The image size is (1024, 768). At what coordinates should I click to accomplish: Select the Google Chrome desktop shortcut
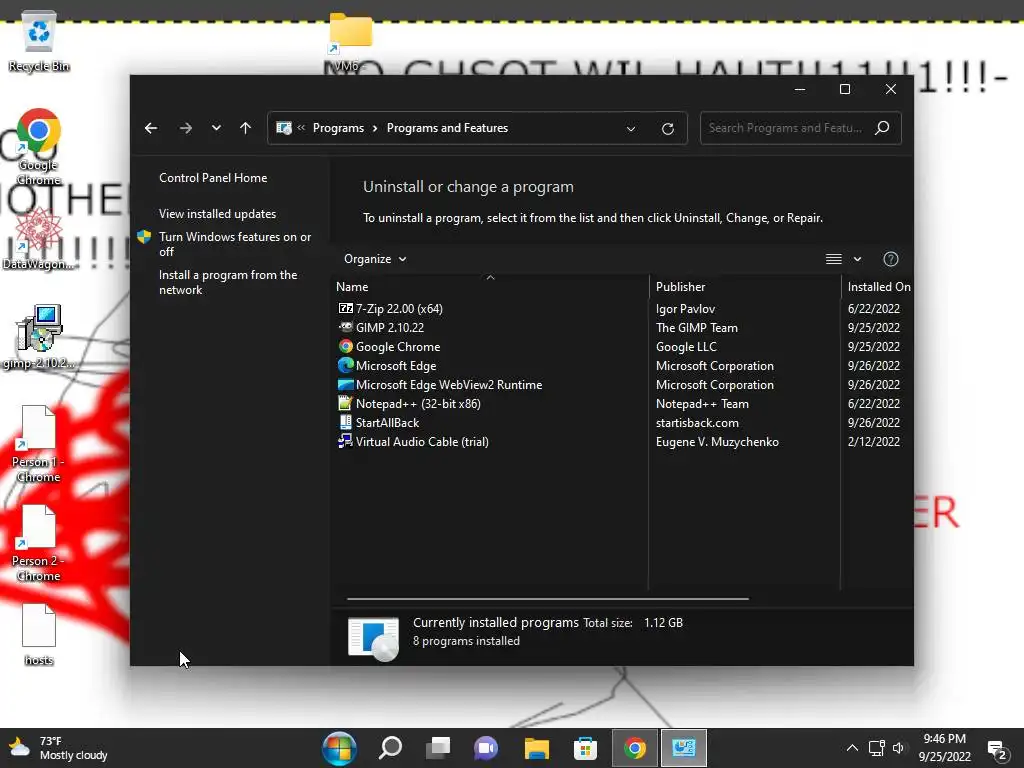pyautogui.click(x=39, y=147)
